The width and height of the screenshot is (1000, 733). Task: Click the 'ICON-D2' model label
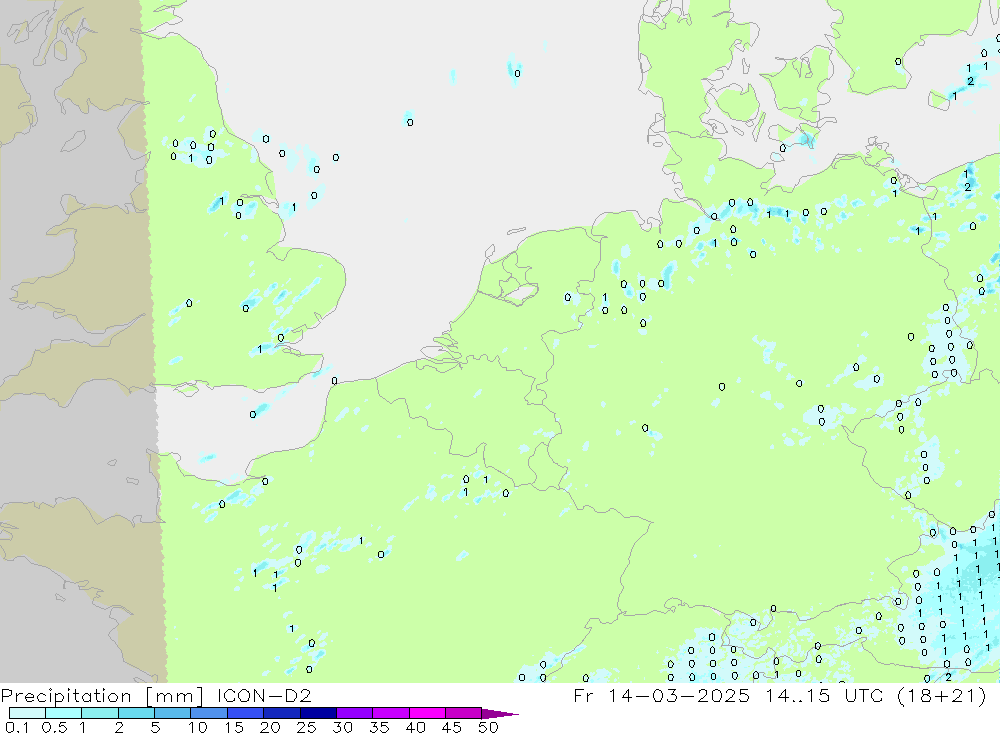coord(264,695)
